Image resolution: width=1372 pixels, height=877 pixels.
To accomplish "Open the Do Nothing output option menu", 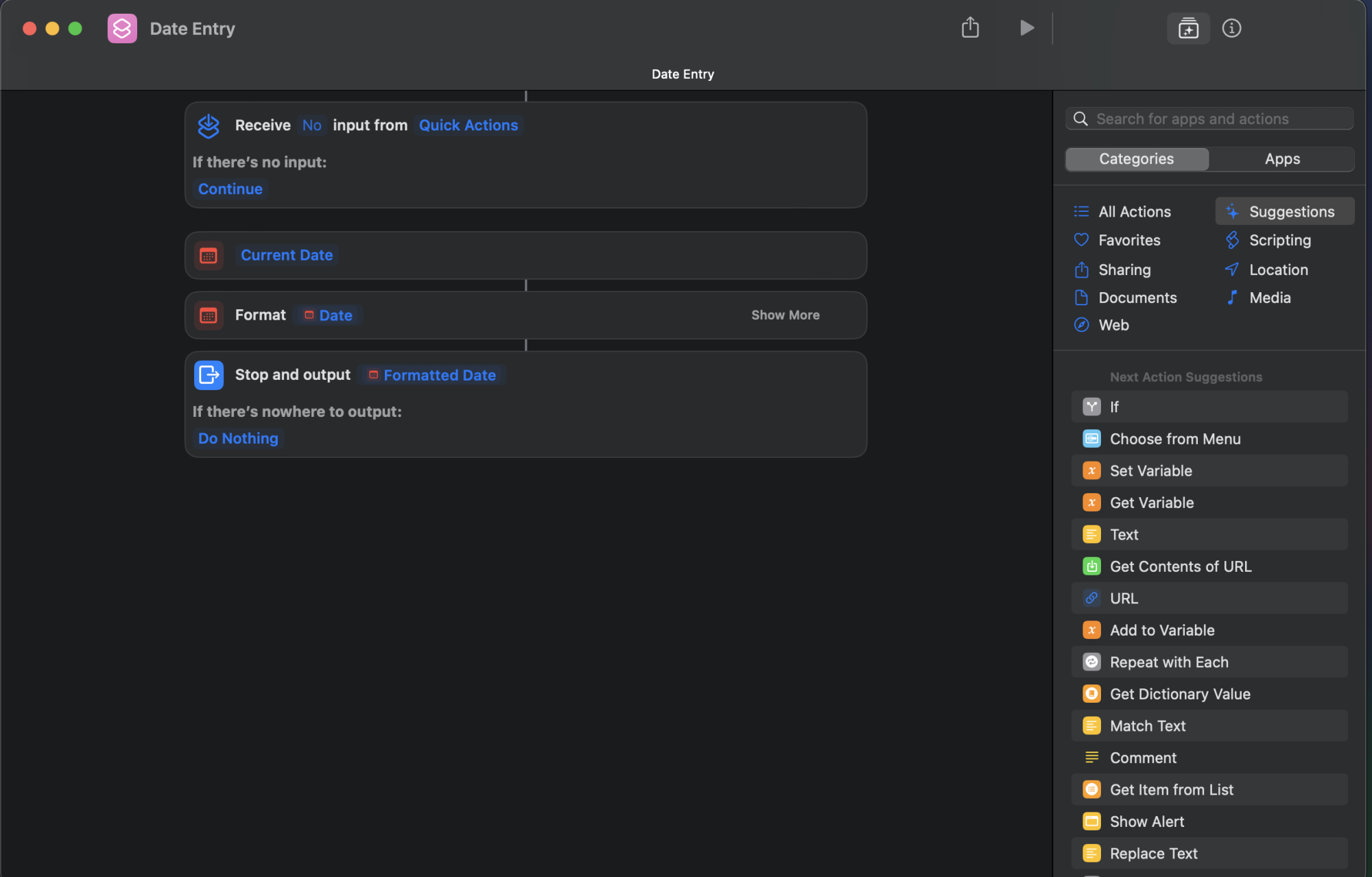I will coord(238,439).
